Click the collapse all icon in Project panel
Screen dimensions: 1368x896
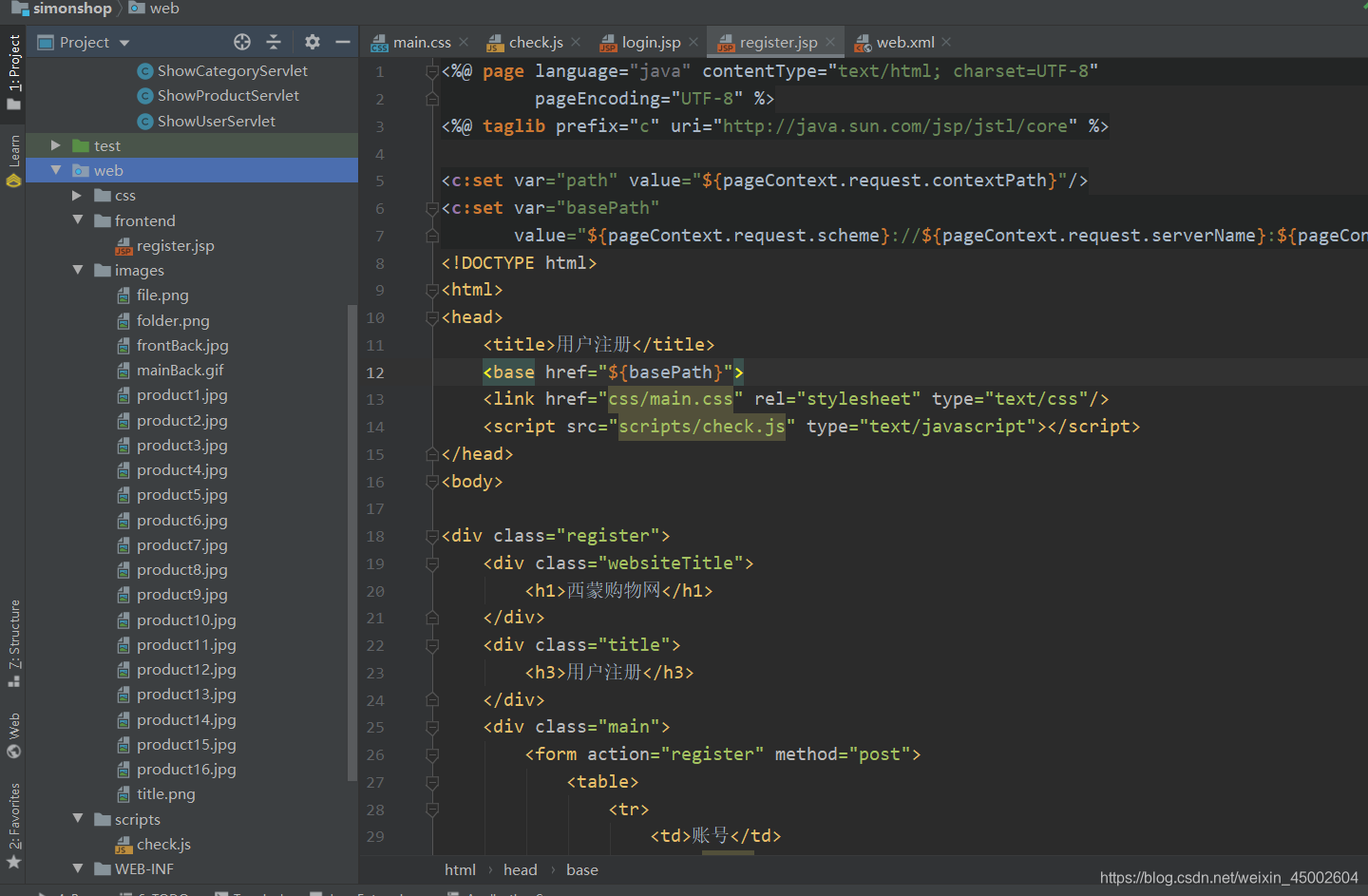274,42
